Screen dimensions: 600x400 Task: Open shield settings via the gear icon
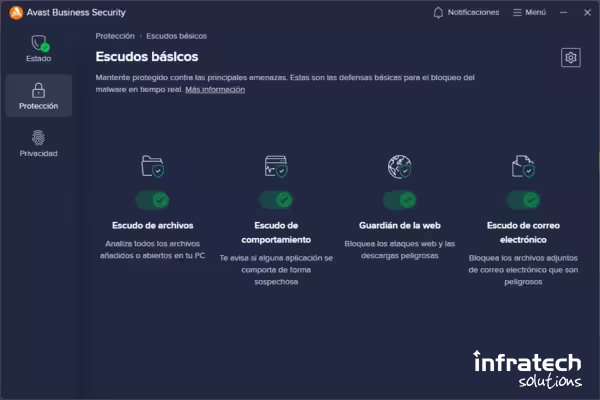[571, 58]
